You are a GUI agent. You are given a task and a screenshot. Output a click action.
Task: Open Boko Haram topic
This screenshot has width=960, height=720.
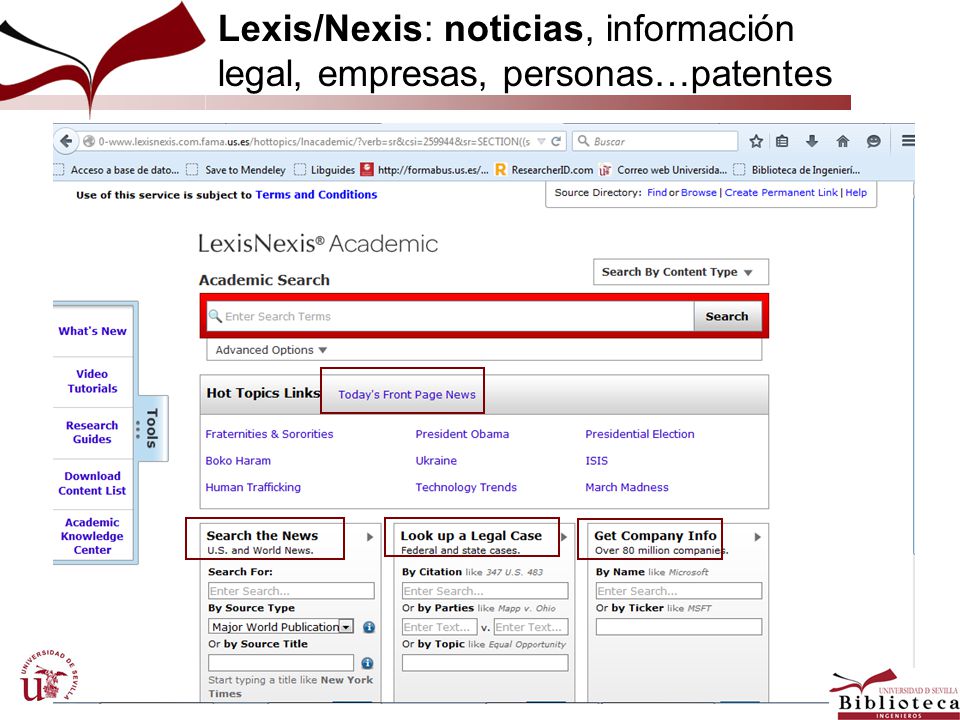pos(238,460)
